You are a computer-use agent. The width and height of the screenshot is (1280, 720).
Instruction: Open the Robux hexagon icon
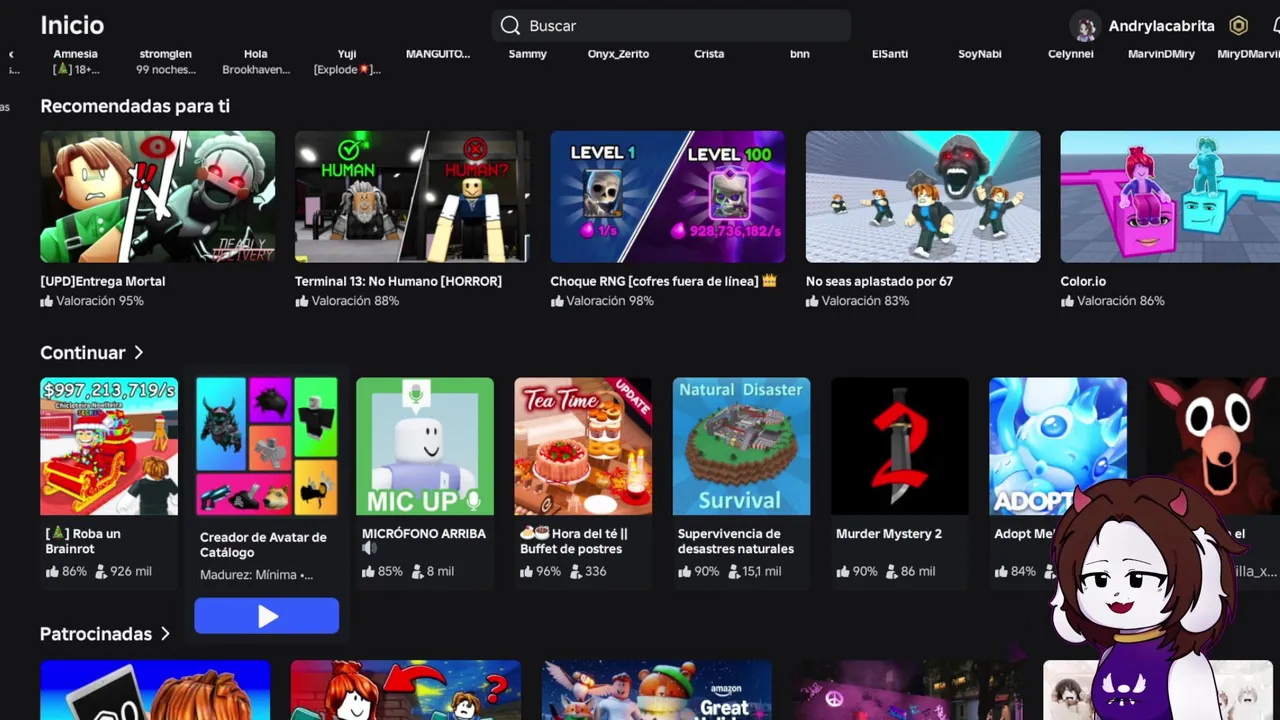(1239, 26)
